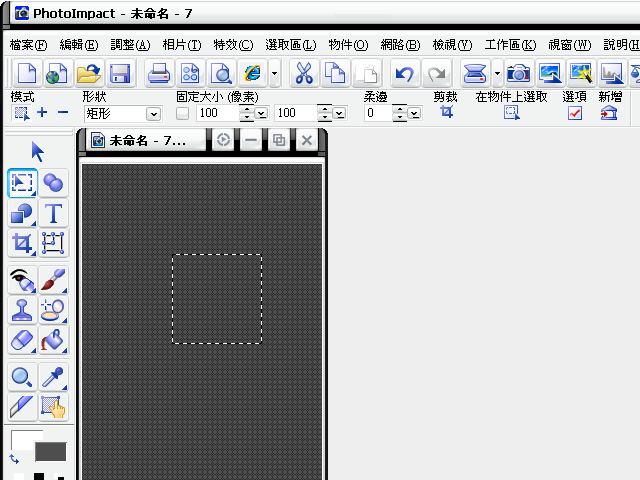
Task: Open the 檔案(F) menu
Action: [29, 44]
